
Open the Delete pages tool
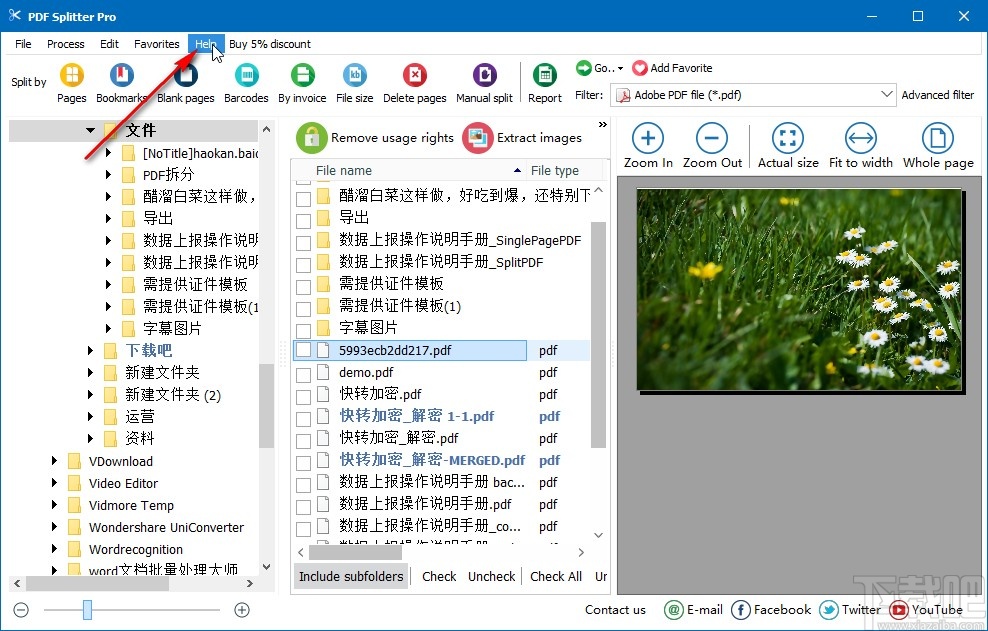pos(415,76)
